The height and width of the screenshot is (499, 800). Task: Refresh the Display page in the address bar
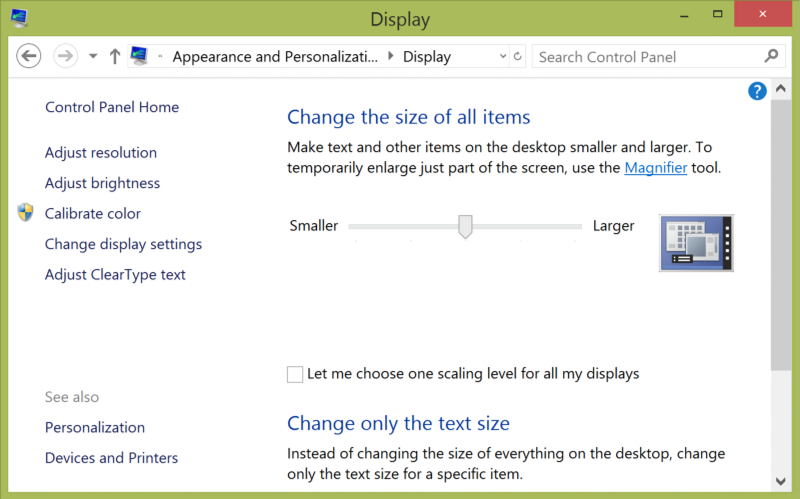coord(517,57)
